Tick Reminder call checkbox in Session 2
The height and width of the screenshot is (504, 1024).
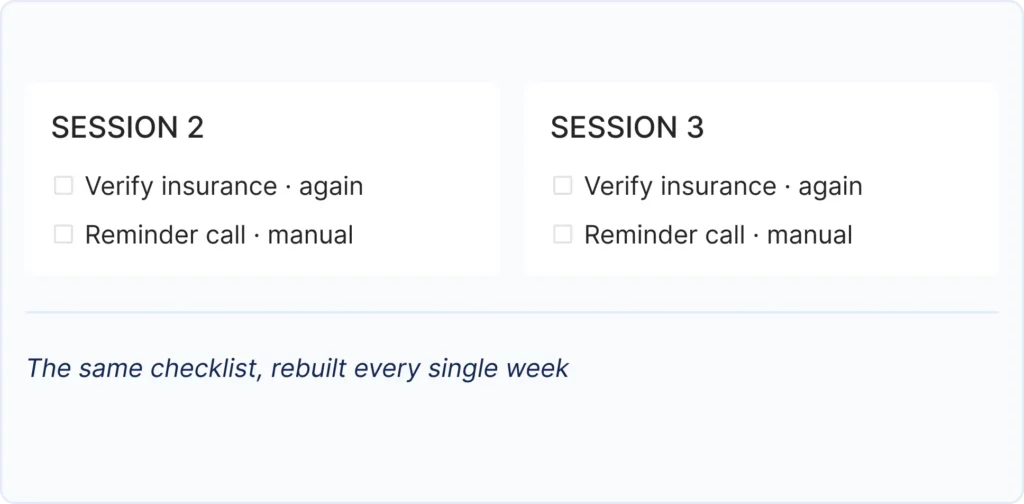[x=63, y=234]
